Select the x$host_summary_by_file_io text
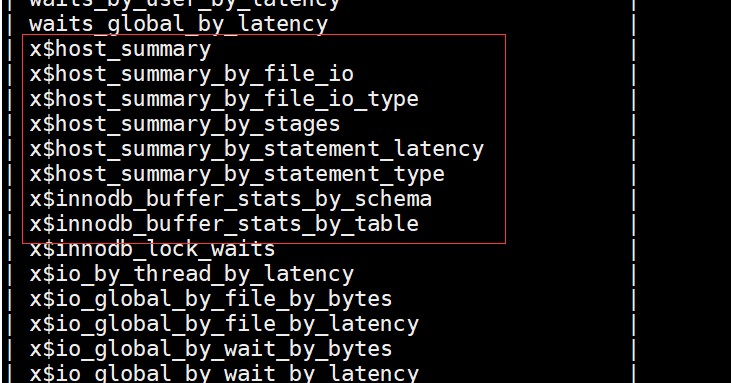The height and width of the screenshot is (383, 731). pyautogui.click(x=192, y=74)
